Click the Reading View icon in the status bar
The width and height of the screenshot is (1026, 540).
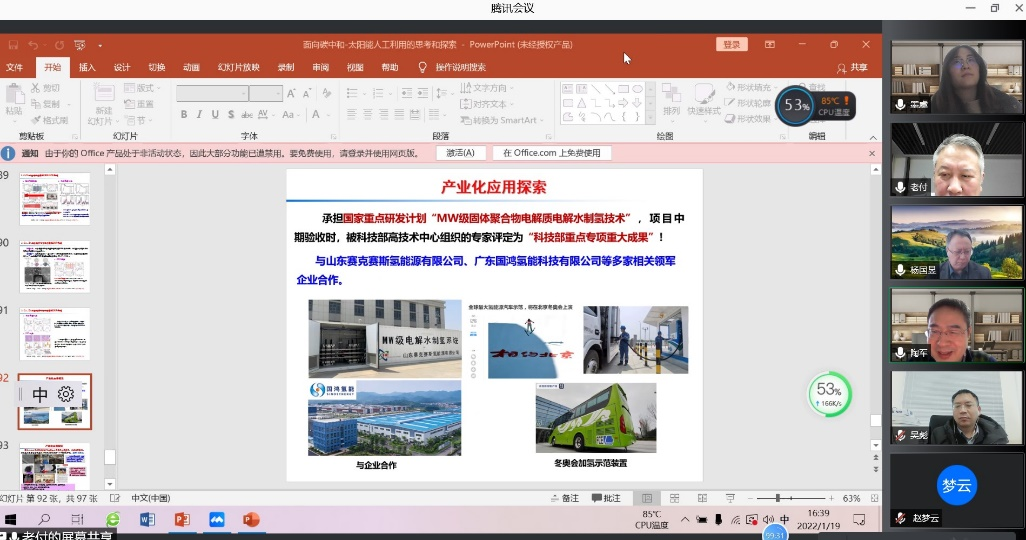[x=701, y=498]
